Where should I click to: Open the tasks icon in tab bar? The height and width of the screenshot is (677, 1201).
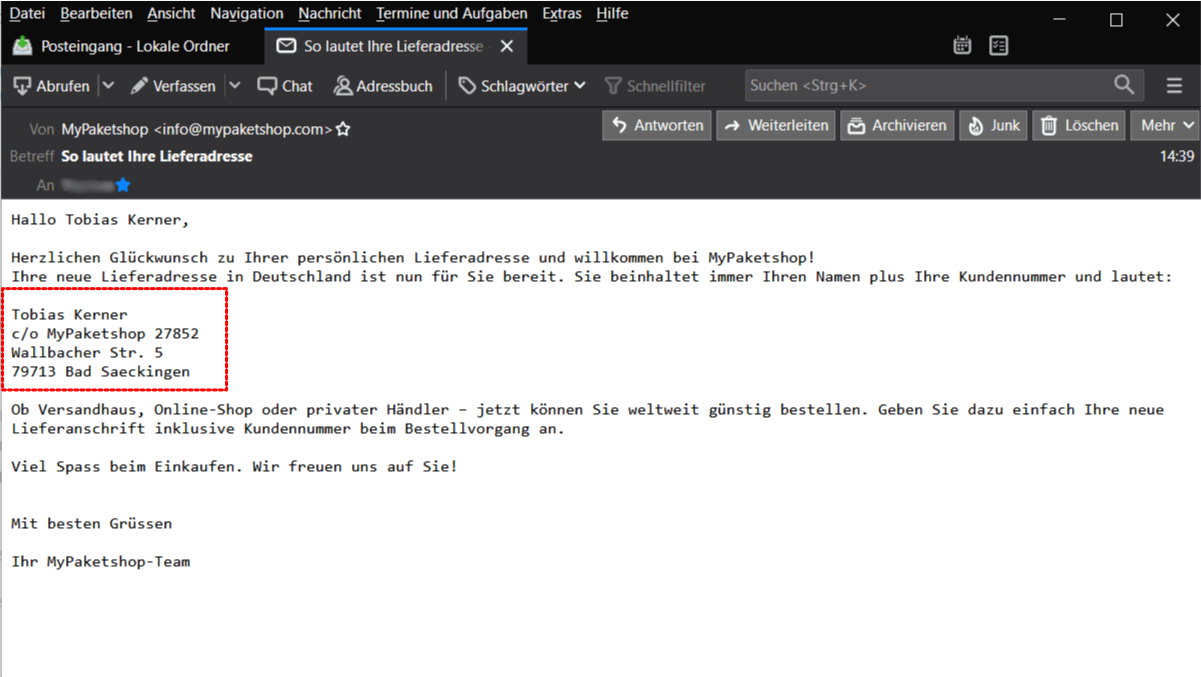tap(998, 45)
